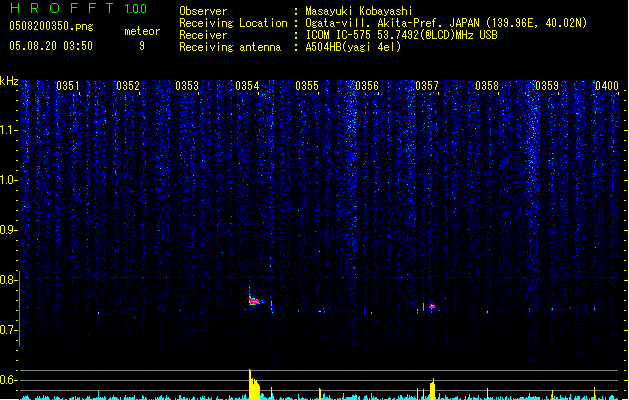Click the 0351 time marker
The image size is (629, 400).
(x=67, y=86)
